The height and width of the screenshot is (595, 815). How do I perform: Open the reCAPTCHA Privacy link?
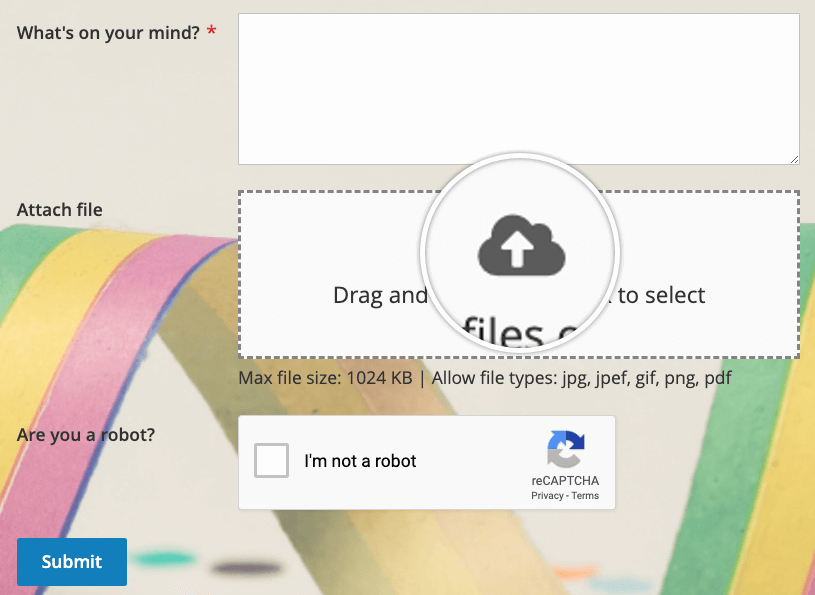click(x=547, y=496)
